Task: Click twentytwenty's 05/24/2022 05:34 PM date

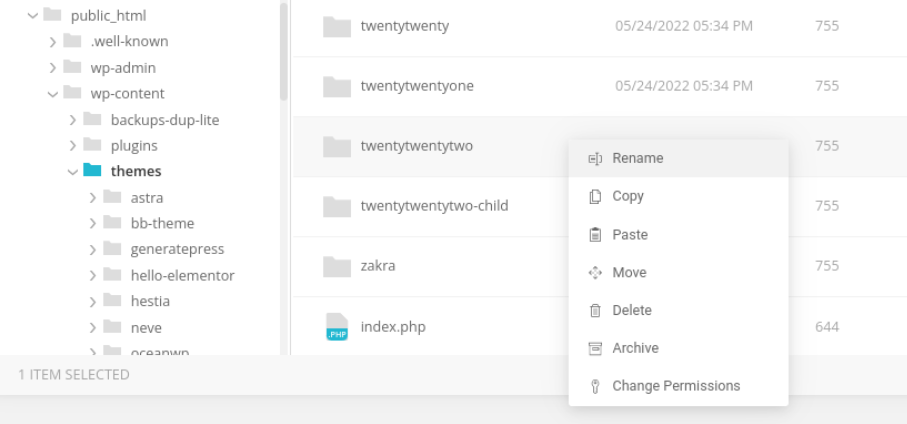Action: tap(684, 26)
